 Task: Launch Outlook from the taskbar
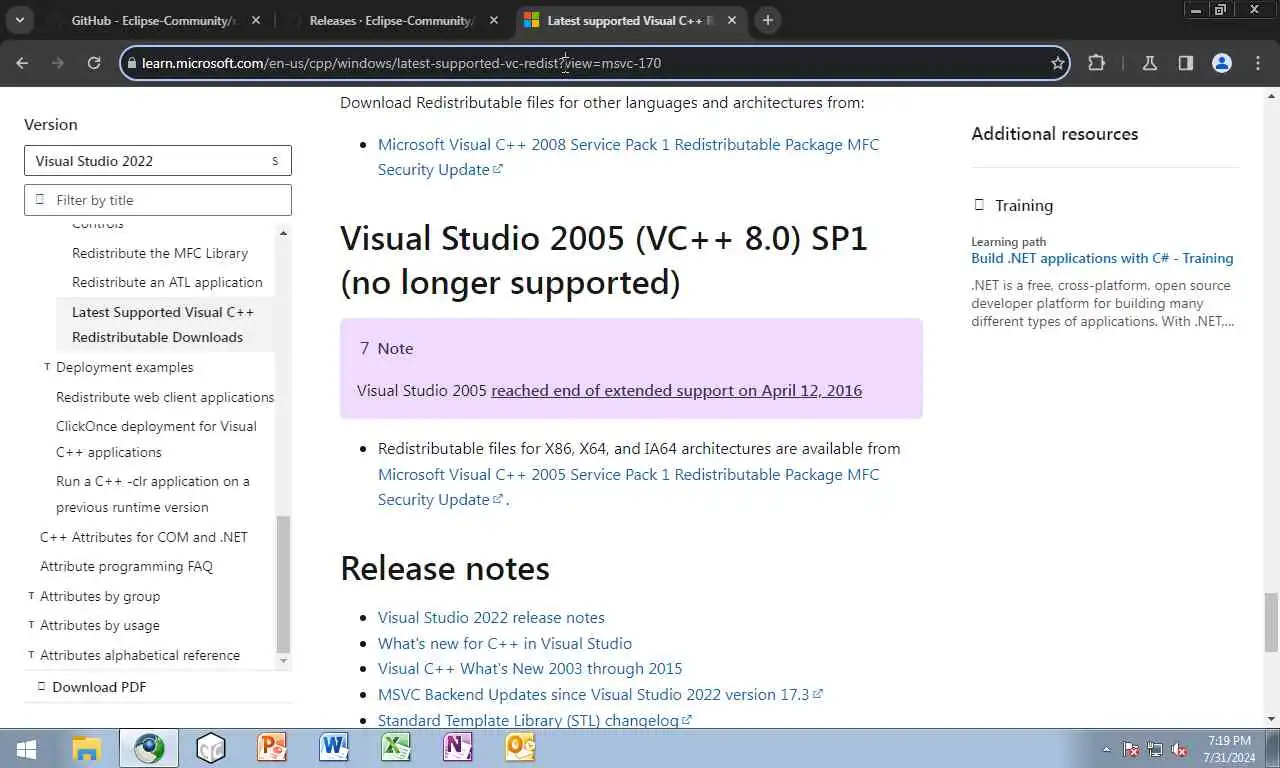[520, 748]
